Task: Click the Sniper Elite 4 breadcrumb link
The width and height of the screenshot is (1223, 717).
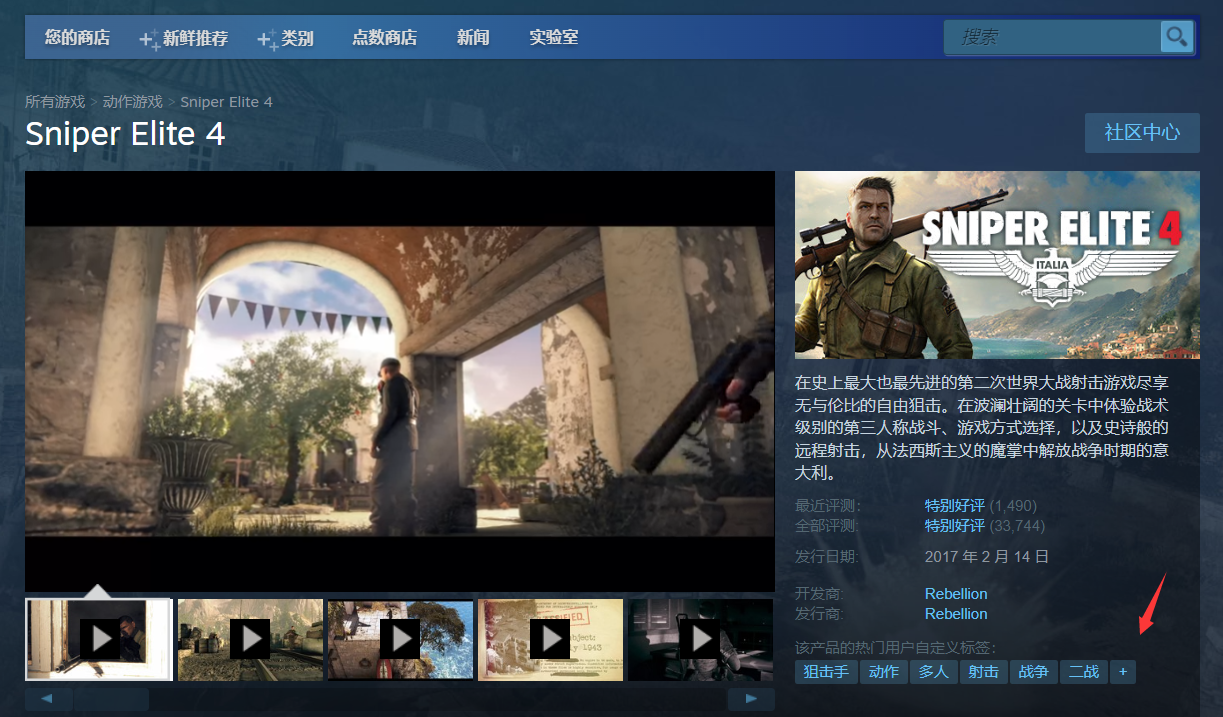Action: click(x=226, y=102)
